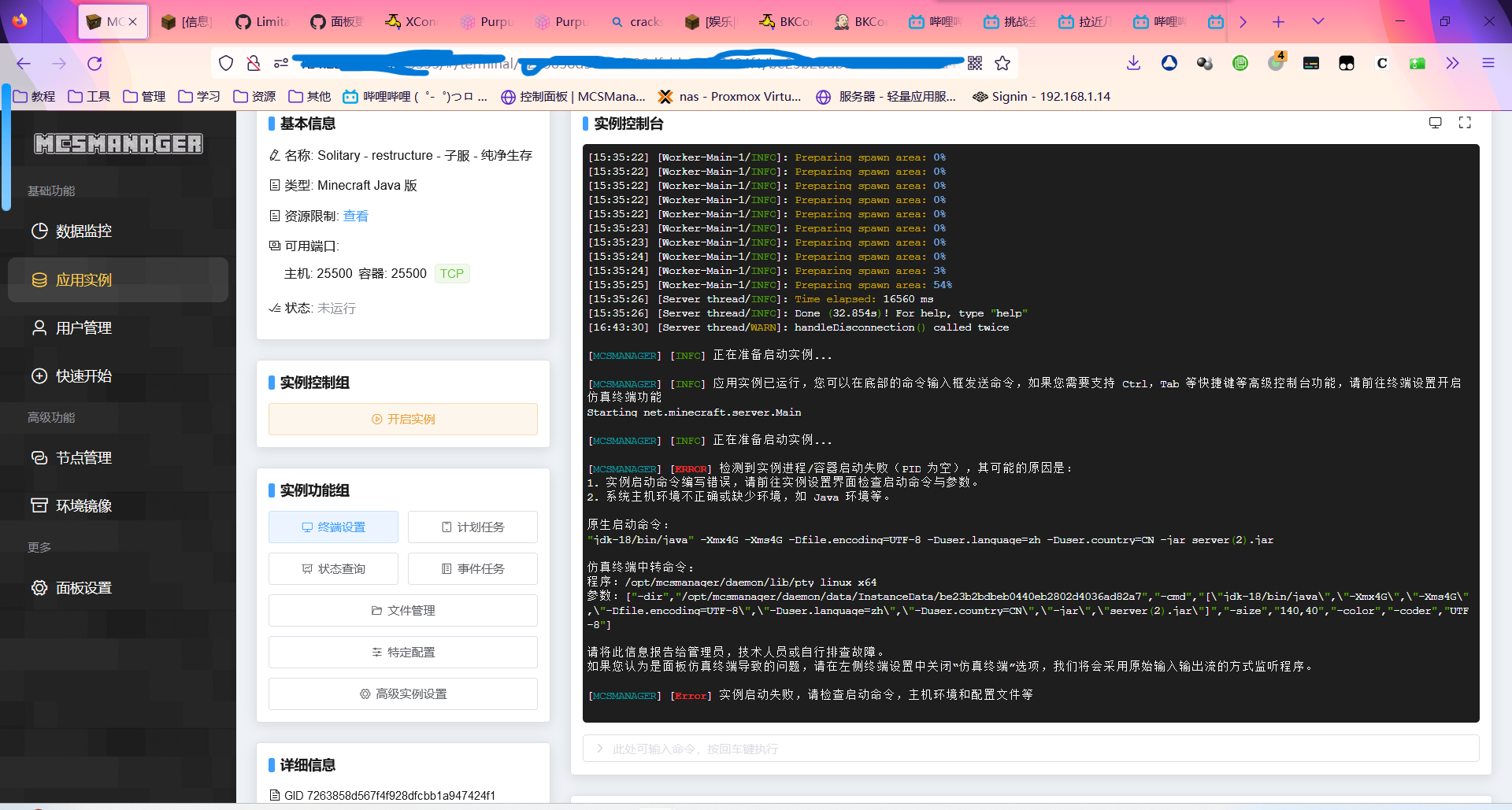Expand the console to fullscreen
Image resolution: width=1512 pixels, height=810 pixels.
1464,123
